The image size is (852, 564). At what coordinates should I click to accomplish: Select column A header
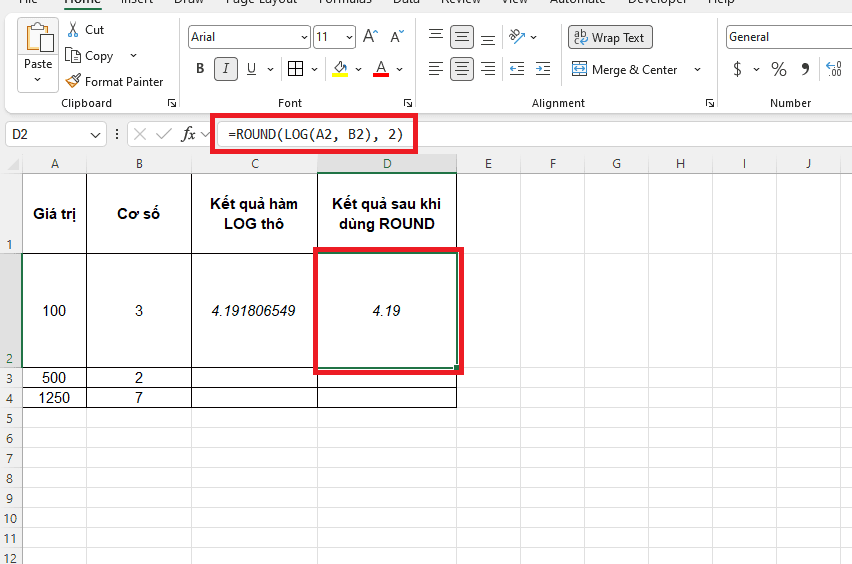click(x=54, y=164)
